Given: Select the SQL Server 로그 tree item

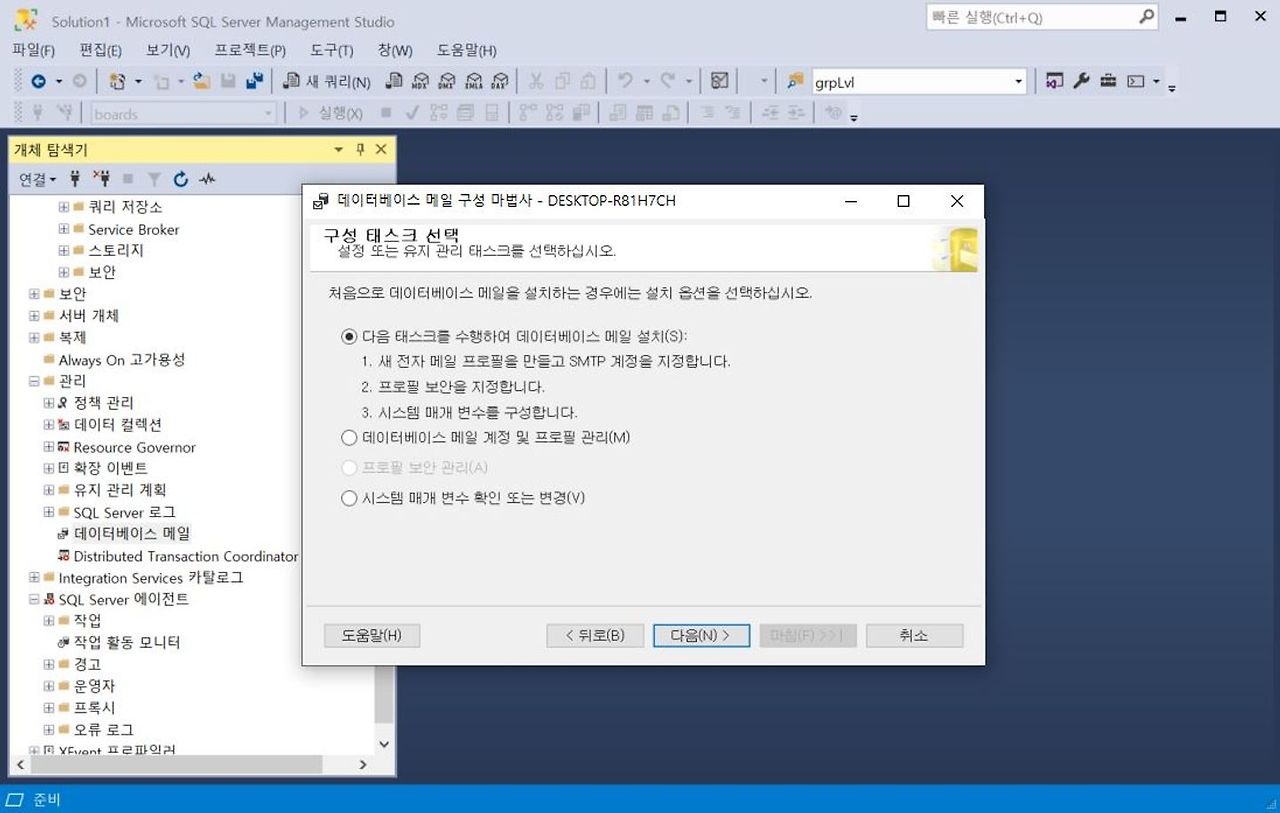Looking at the screenshot, I should 124,512.
